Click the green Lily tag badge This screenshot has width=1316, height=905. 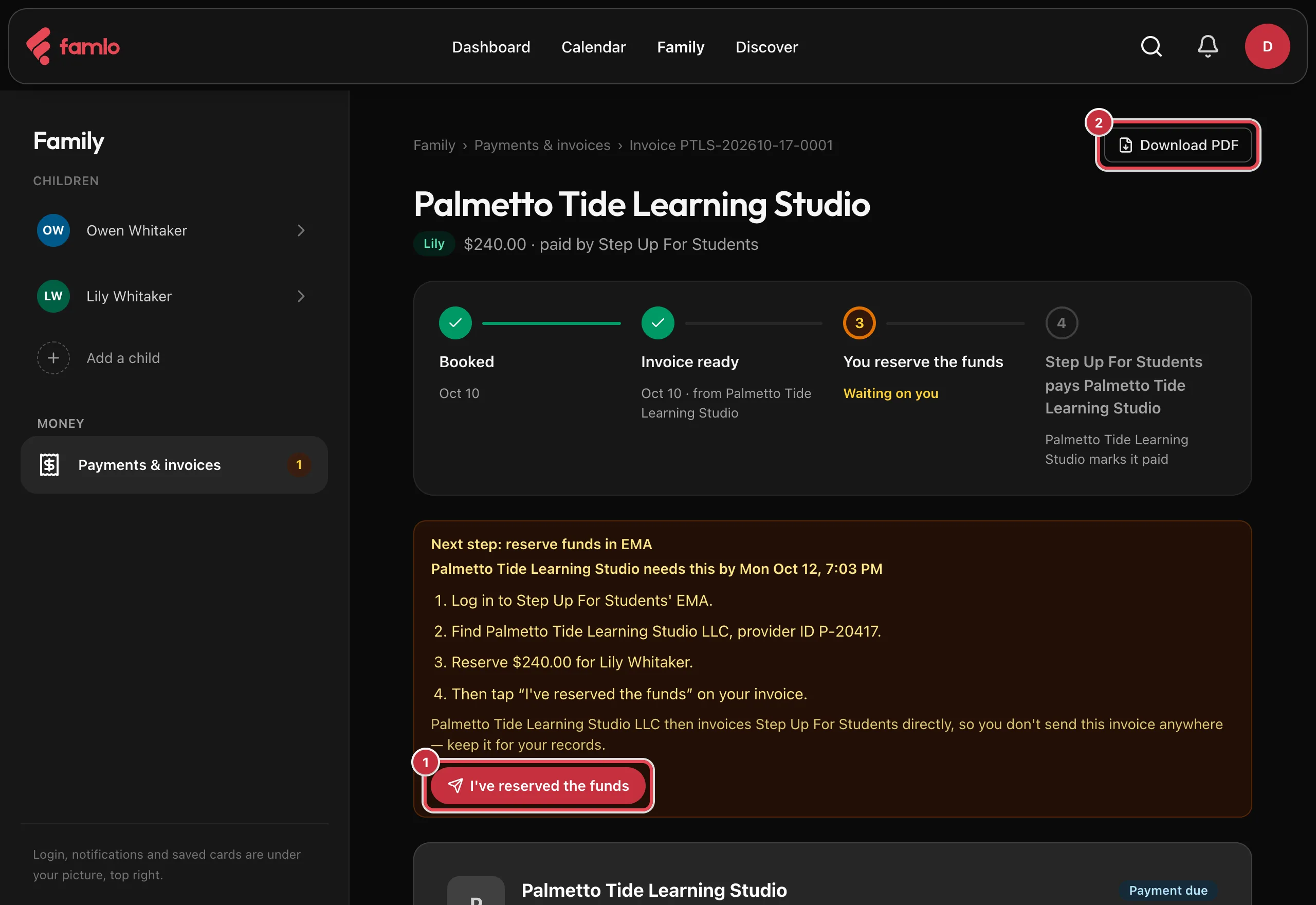tap(434, 244)
